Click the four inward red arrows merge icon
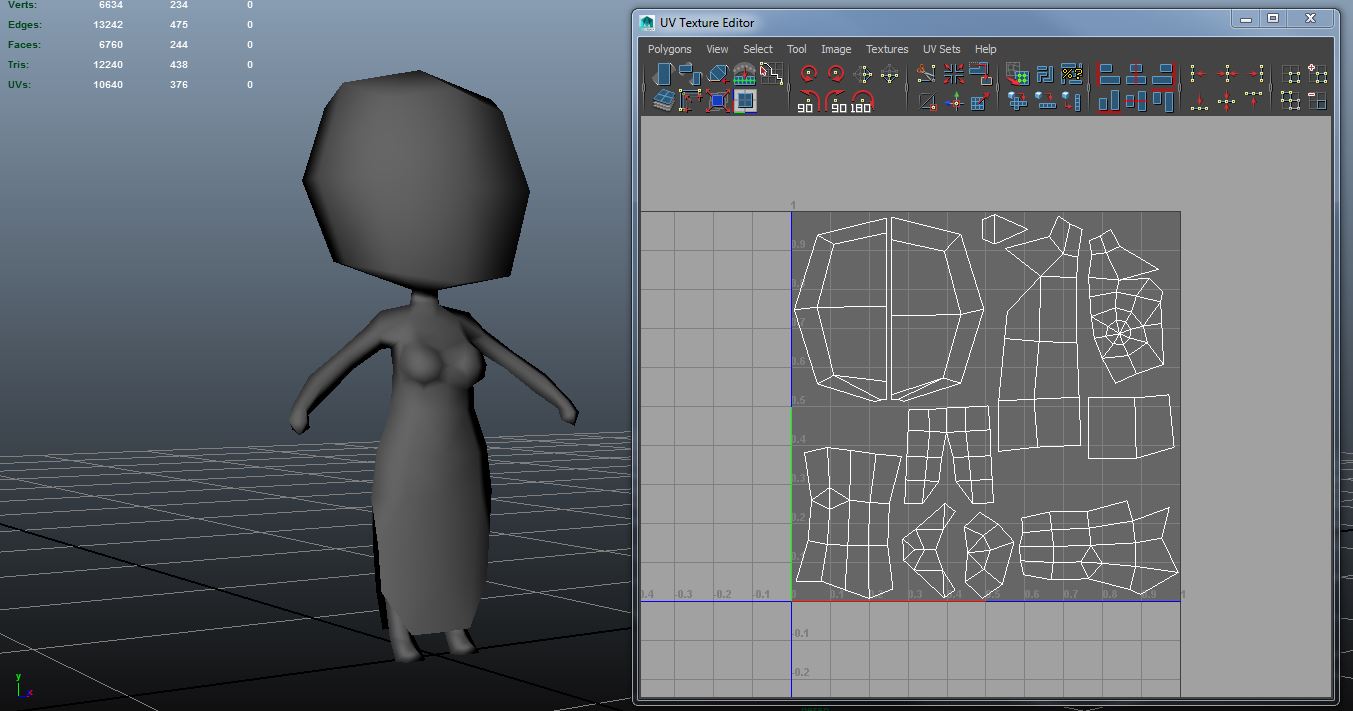Screen dimensions: 1353x711 954,74
